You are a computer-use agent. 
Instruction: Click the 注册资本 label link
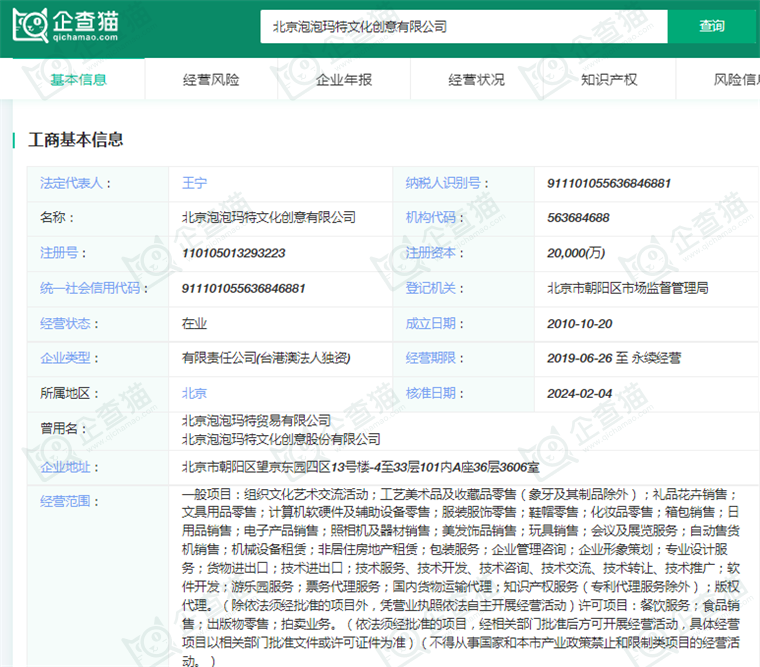click(x=430, y=253)
